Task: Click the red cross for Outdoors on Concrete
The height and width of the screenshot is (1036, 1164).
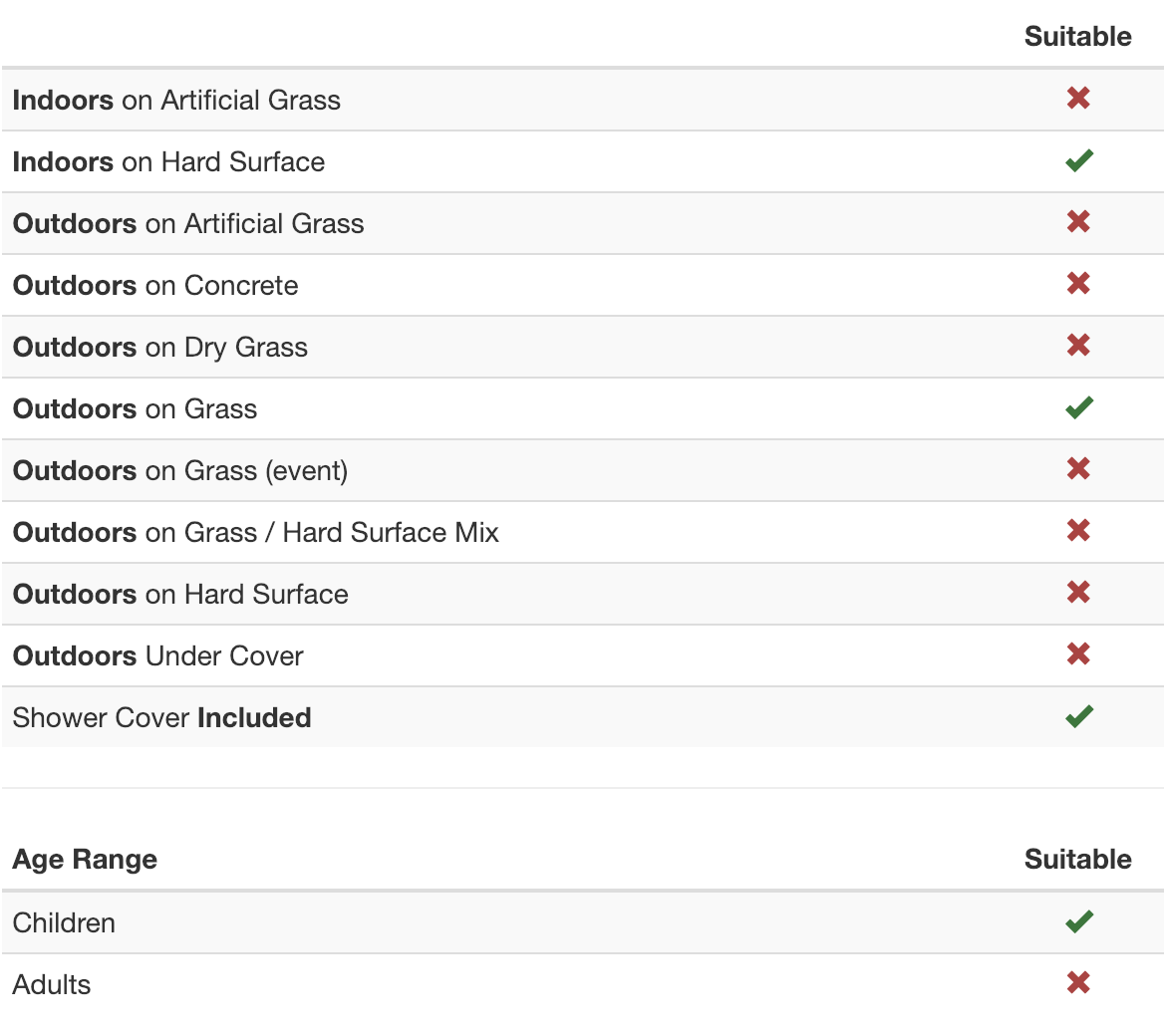Action: click(1078, 283)
